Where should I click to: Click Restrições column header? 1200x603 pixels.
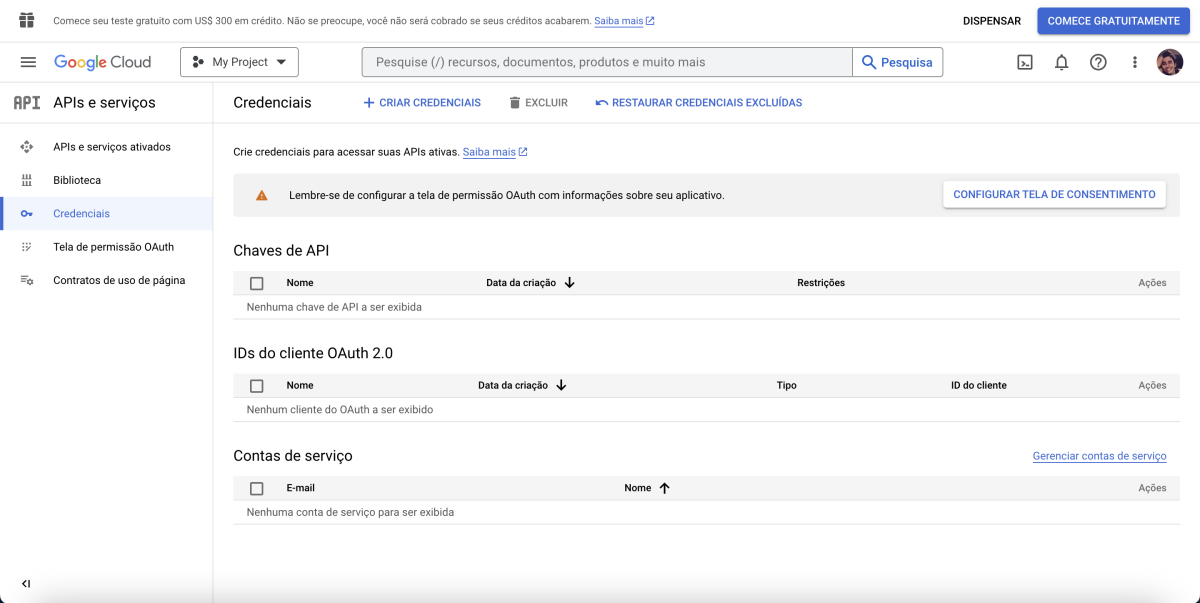821,283
